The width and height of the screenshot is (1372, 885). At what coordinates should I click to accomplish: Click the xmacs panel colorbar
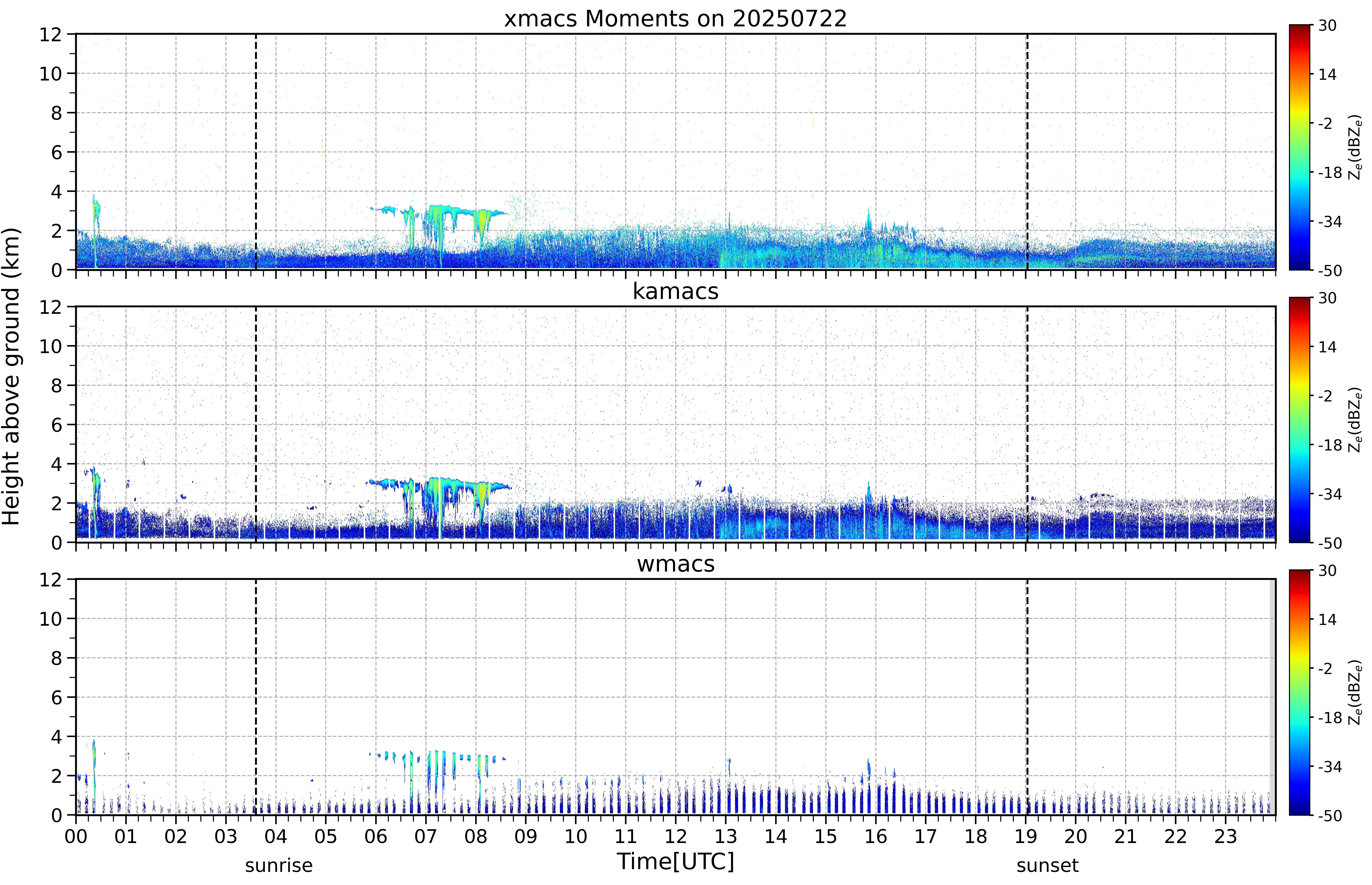[1300, 147]
